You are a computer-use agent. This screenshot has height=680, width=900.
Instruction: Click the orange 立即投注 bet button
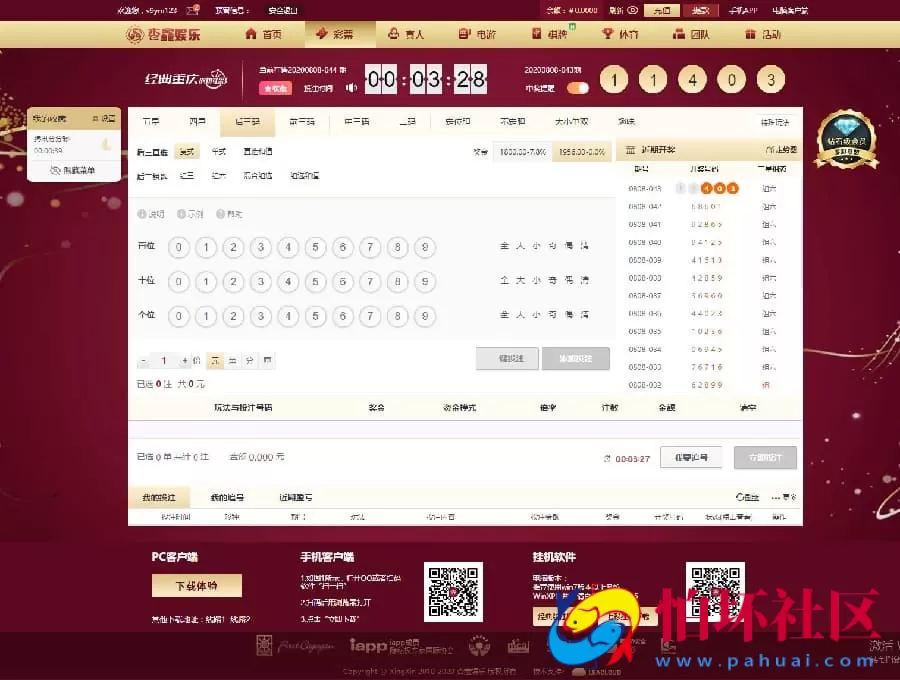click(765, 457)
